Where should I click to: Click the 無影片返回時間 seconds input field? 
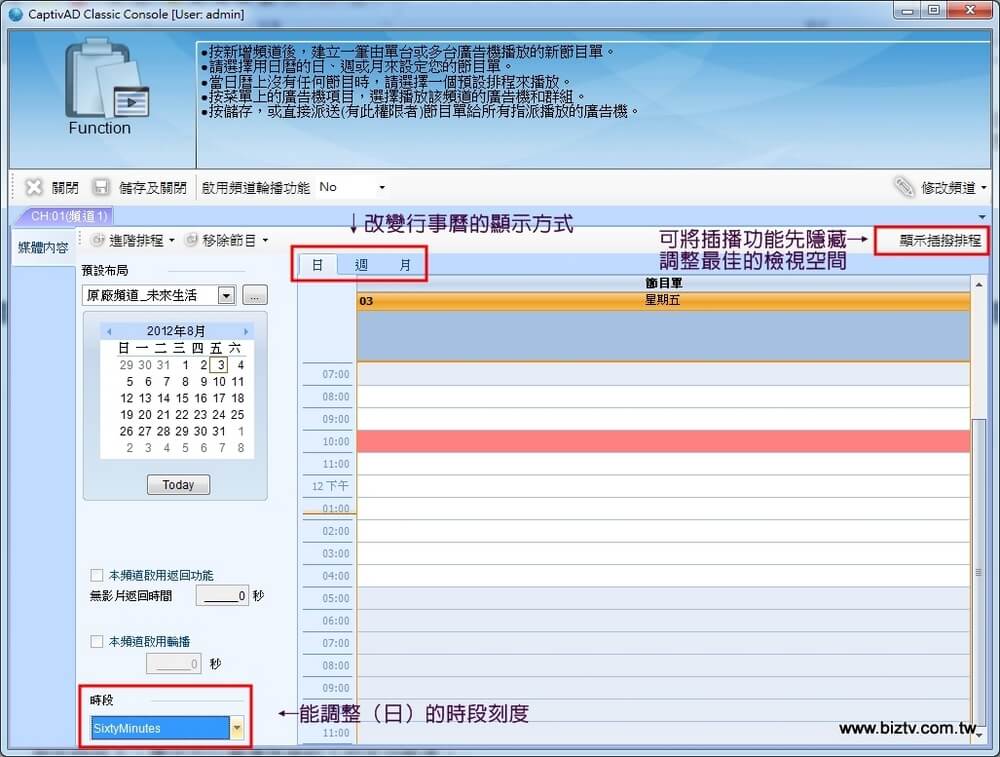pos(221,596)
